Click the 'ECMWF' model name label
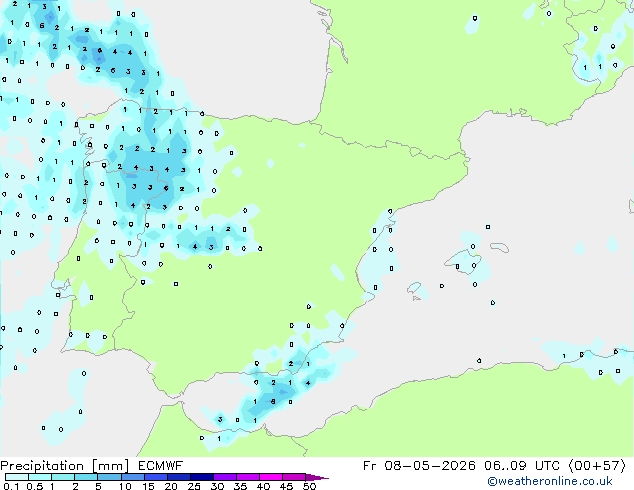 (161, 466)
